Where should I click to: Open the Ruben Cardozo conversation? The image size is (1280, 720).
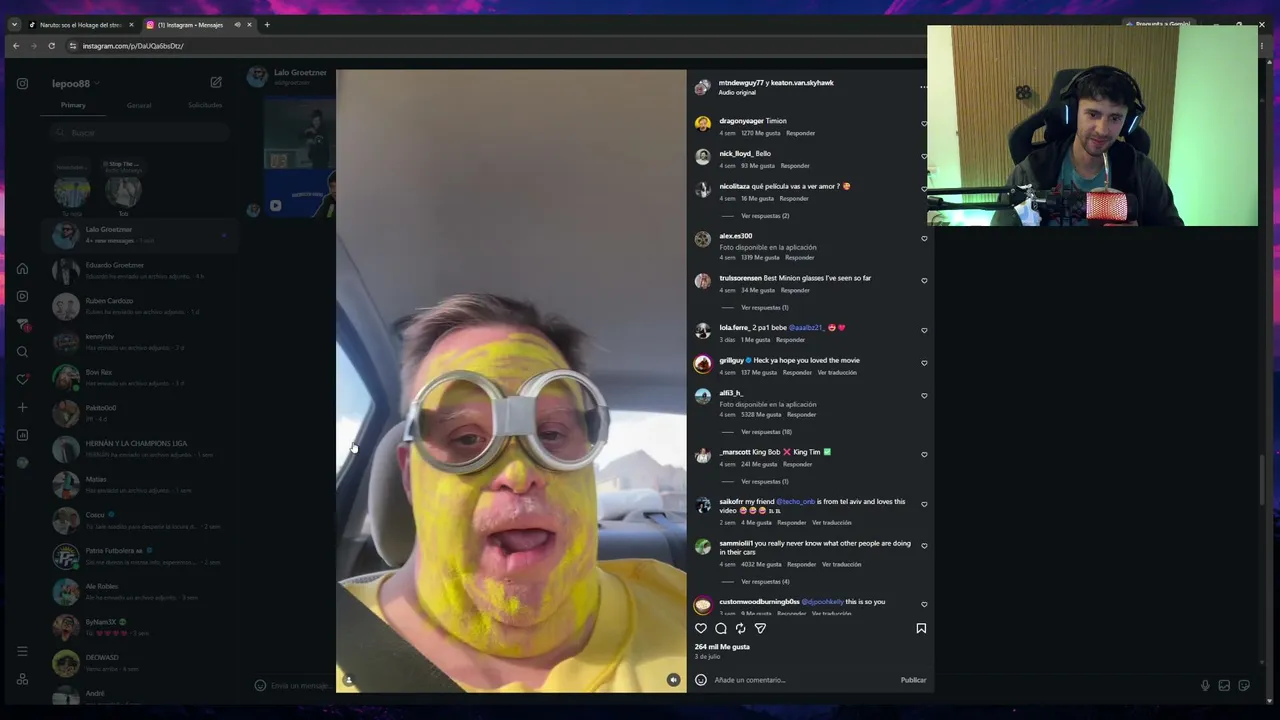[140, 306]
